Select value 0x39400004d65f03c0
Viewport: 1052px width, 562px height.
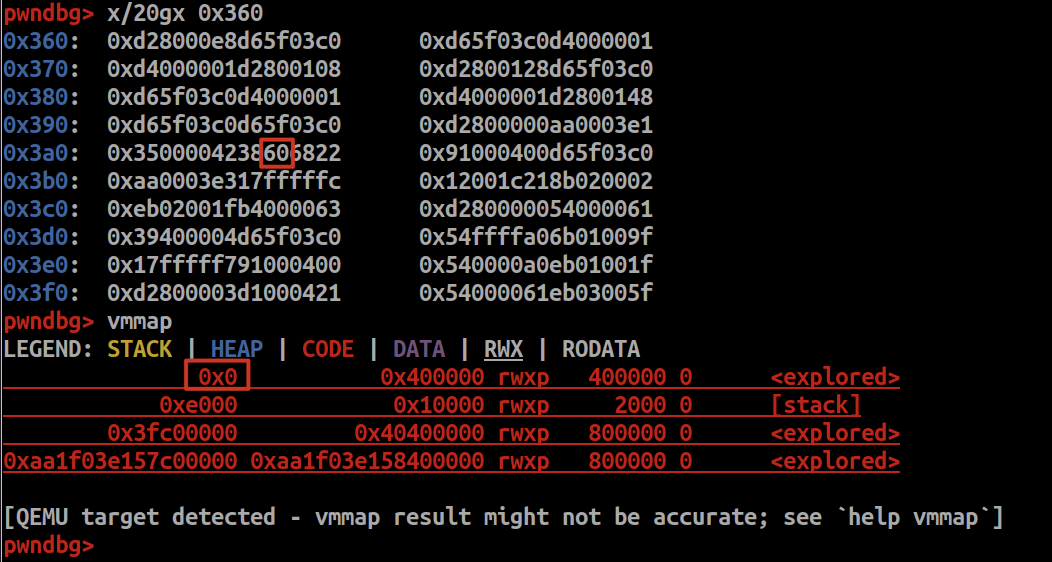(224, 237)
